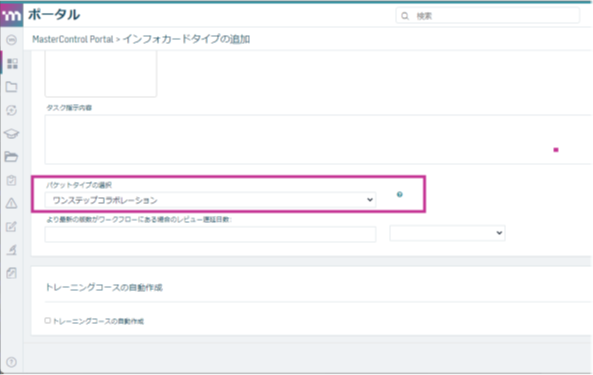This screenshot has height=375, width=593.
Task: Click the トレーニングコースの自動作成 section heading
Action: click(x=104, y=288)
